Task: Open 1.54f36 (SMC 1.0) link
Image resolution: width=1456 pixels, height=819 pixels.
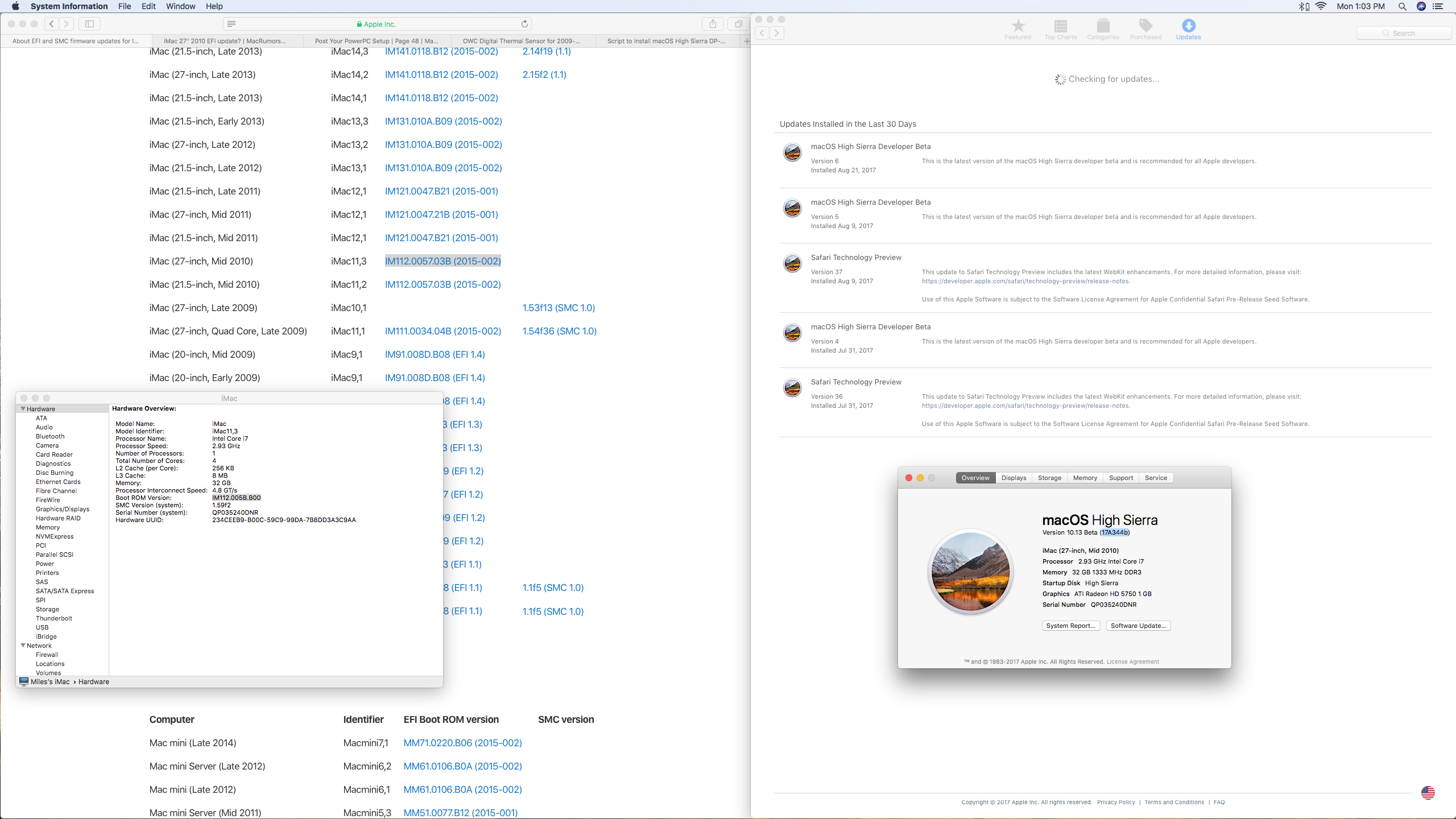Action: pyautogui.click(x=559, y=331)
